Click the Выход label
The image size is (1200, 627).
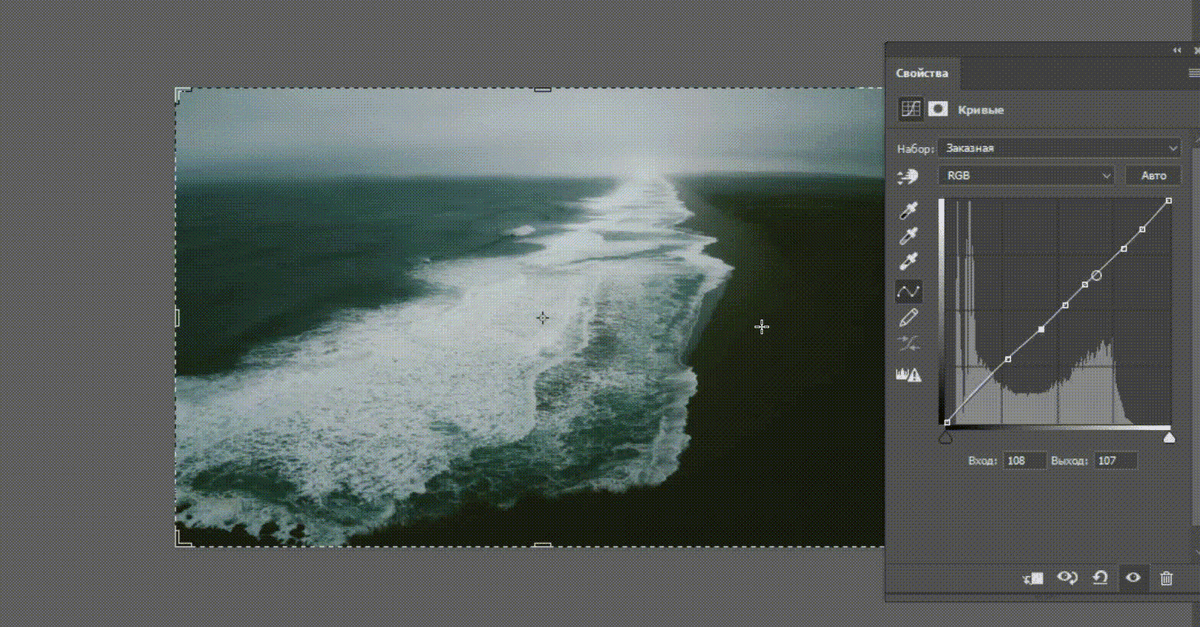(1069, 461)
